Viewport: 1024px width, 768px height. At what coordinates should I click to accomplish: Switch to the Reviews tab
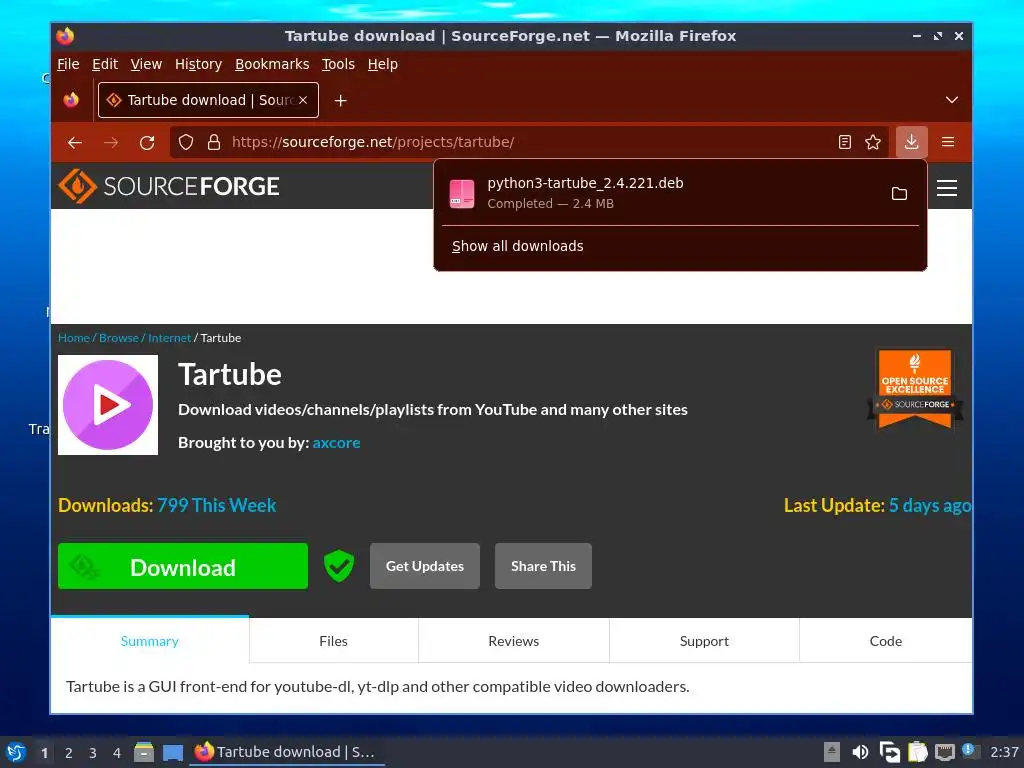pyautogui.click(x=514, y=641)
